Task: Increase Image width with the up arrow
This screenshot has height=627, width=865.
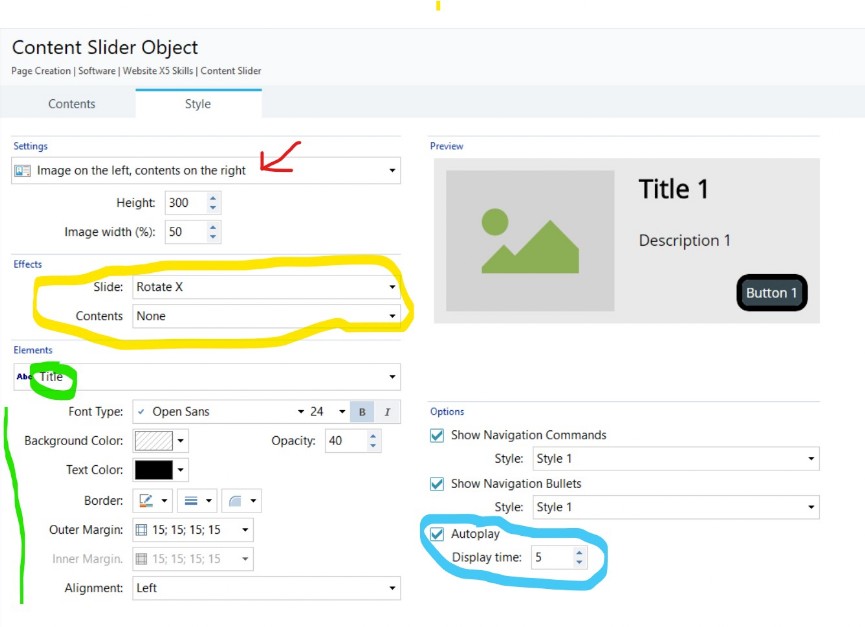Action: coord(213,226)
